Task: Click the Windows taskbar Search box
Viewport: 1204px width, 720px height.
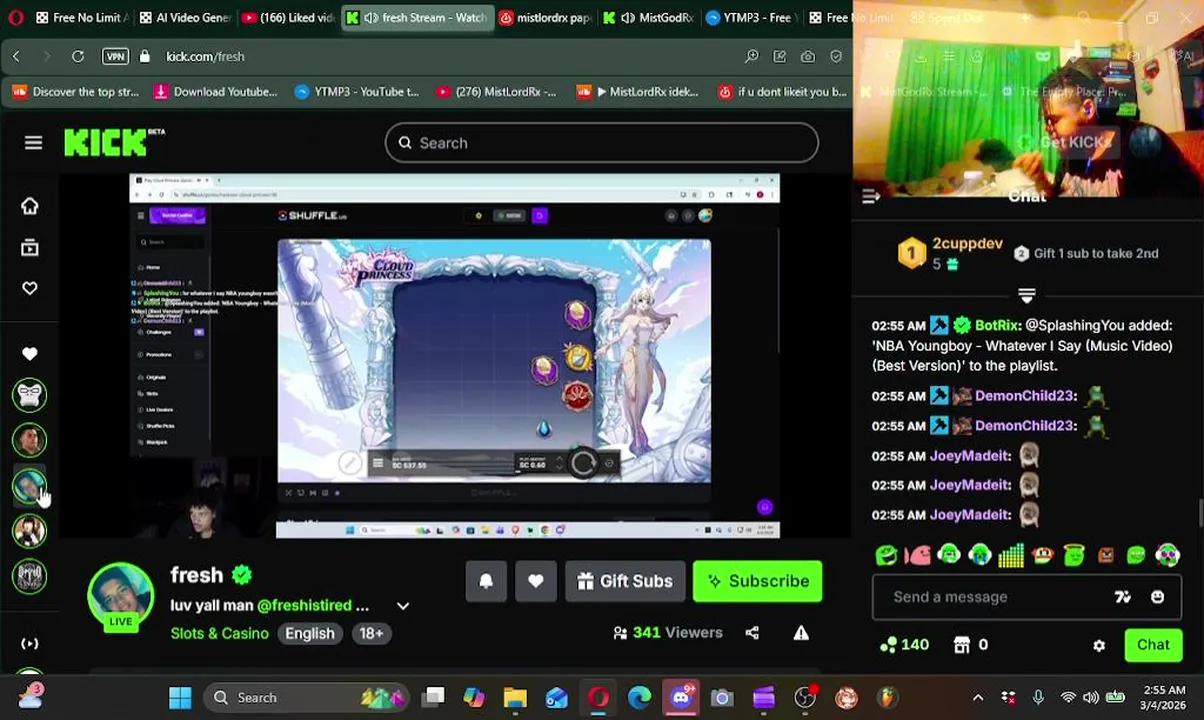Action: (x=305, y=698)
